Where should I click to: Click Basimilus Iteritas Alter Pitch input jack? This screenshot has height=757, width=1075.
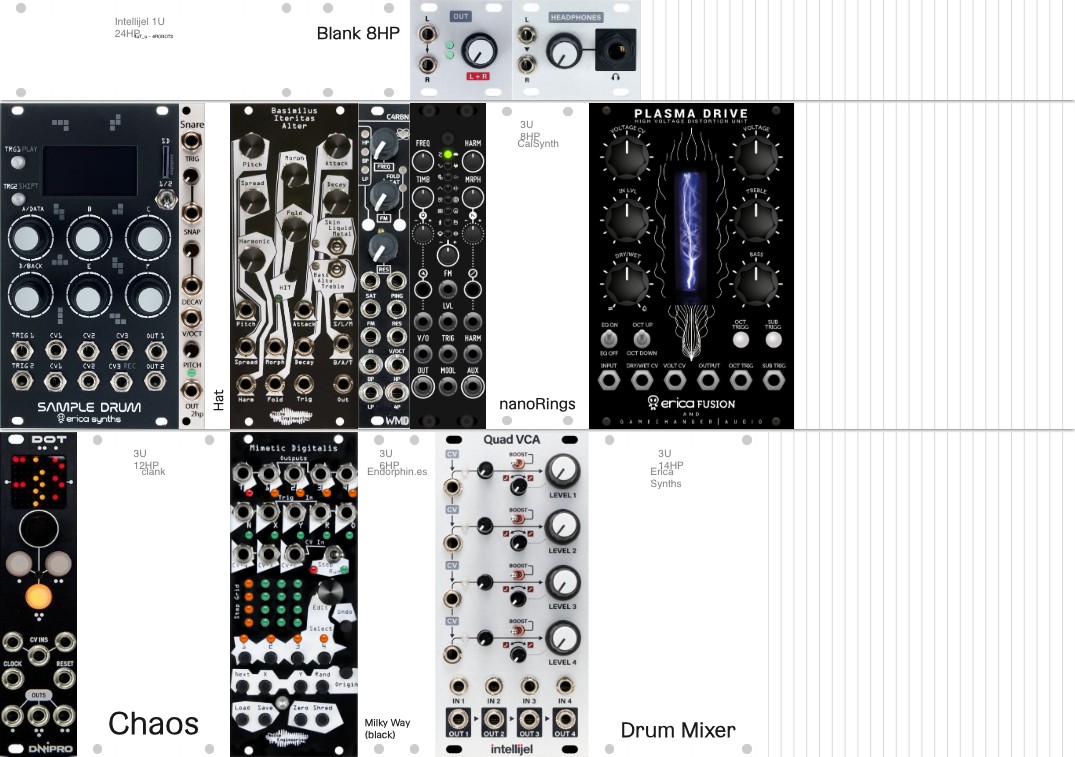pyautogui.click(x=245, y=308)
